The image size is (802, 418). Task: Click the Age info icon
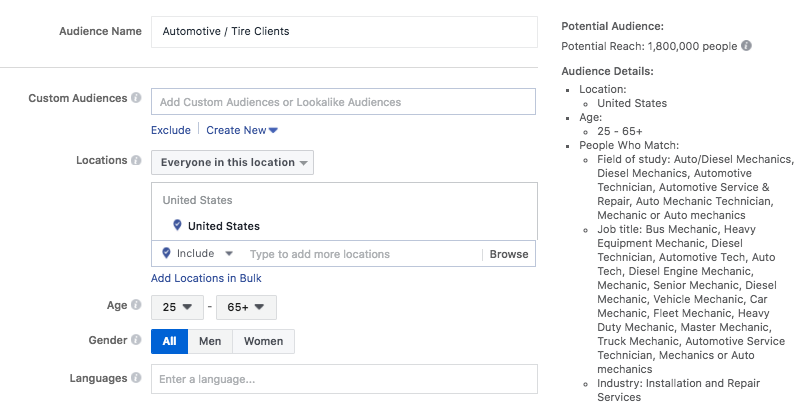[x=136, y=305]
